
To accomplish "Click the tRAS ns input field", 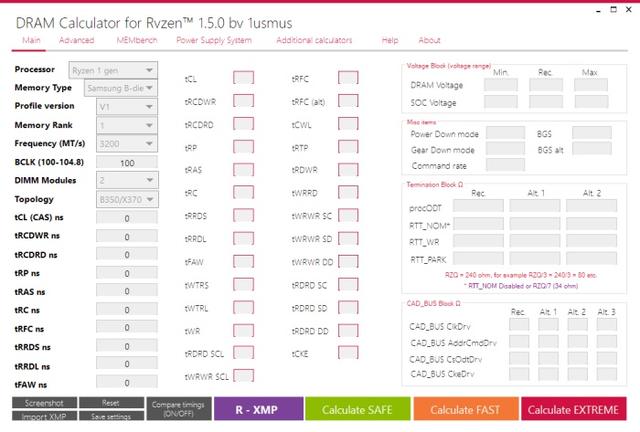I will [127, 291].
